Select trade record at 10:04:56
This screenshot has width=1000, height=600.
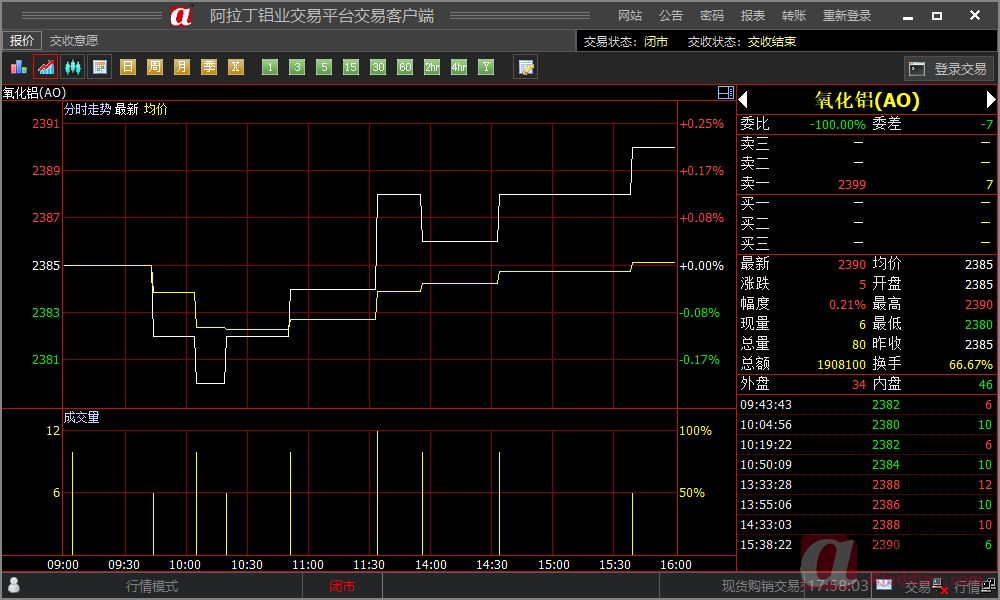click(x=866, y=424)
